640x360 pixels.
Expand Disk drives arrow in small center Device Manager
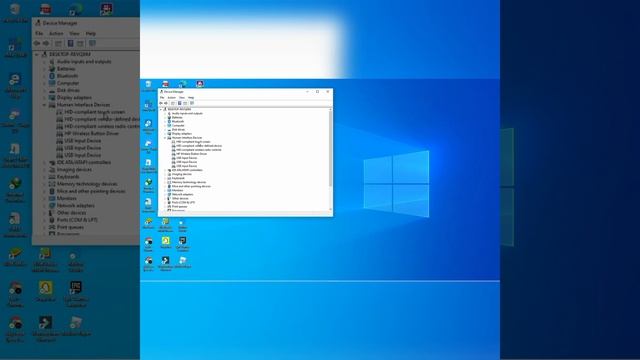(165, 129)
